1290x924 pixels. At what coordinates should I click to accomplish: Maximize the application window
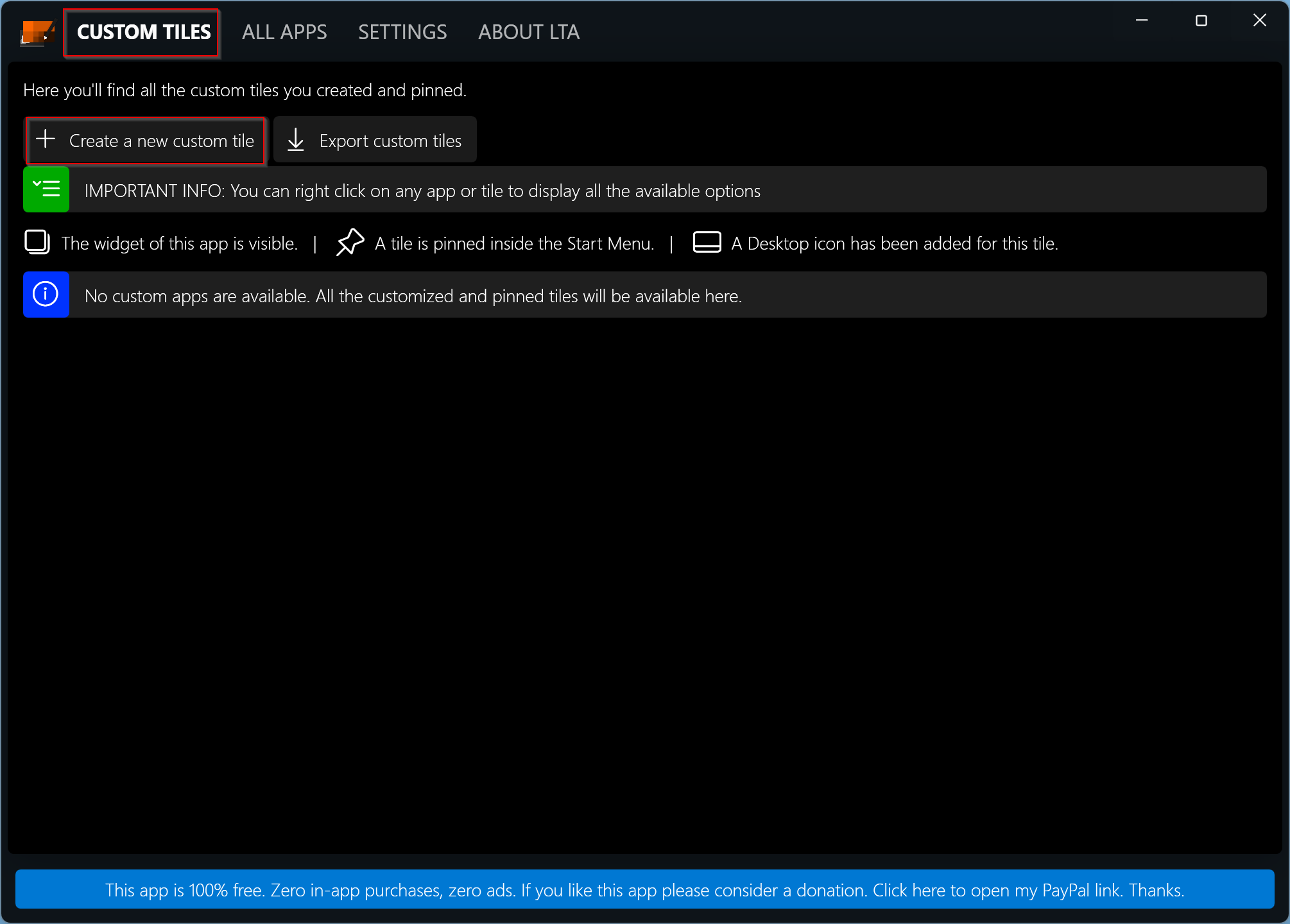[x=1201, y=21]
